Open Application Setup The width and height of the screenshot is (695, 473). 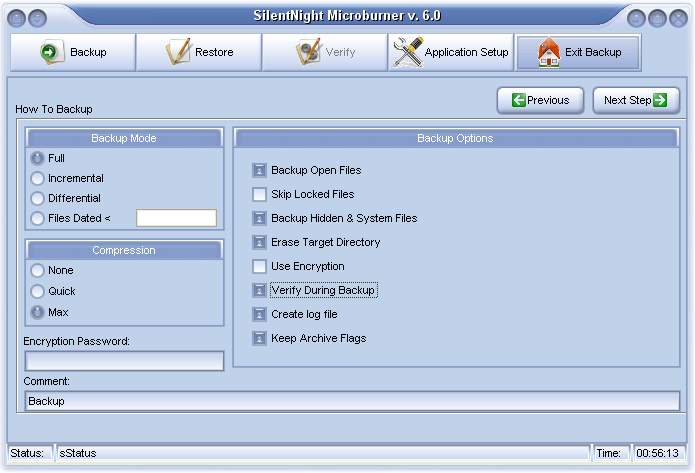pos(451,52)
